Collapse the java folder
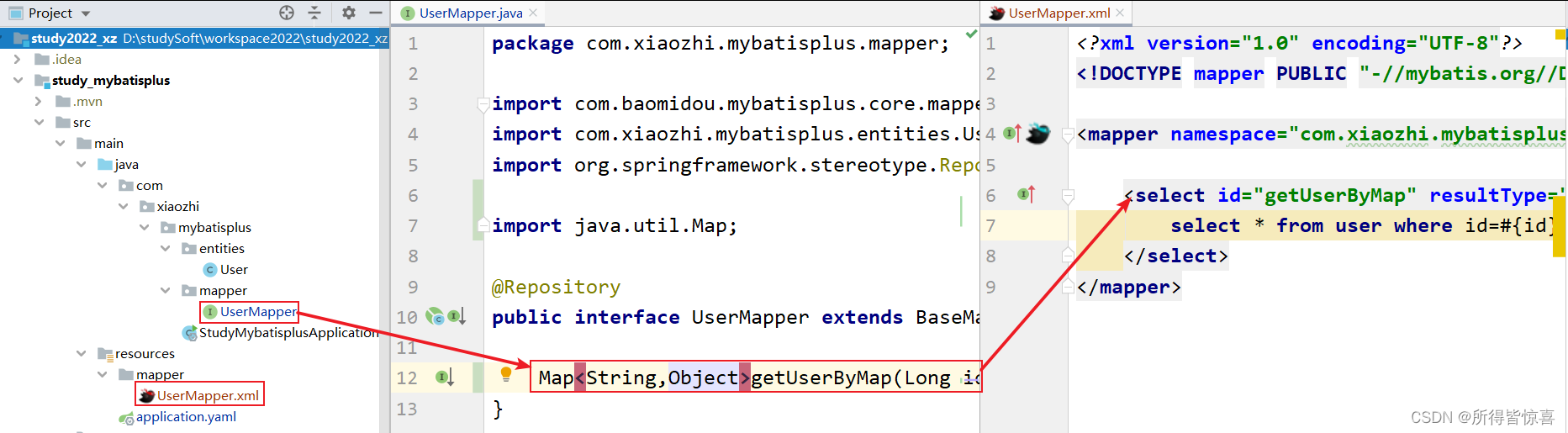Screen dimensions: 1568x433 pos(81,165)
